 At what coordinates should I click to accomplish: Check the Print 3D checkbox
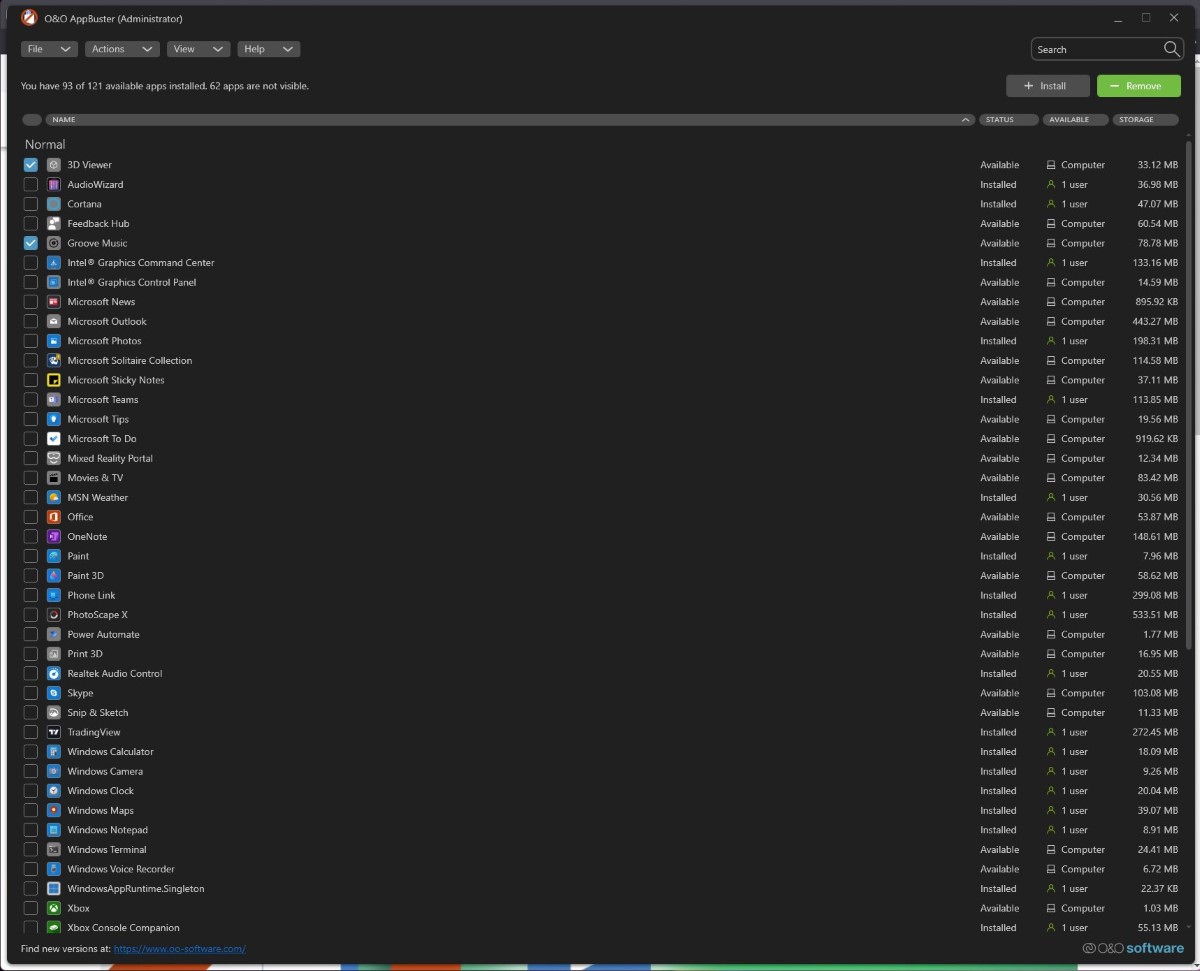pos(31,654)
